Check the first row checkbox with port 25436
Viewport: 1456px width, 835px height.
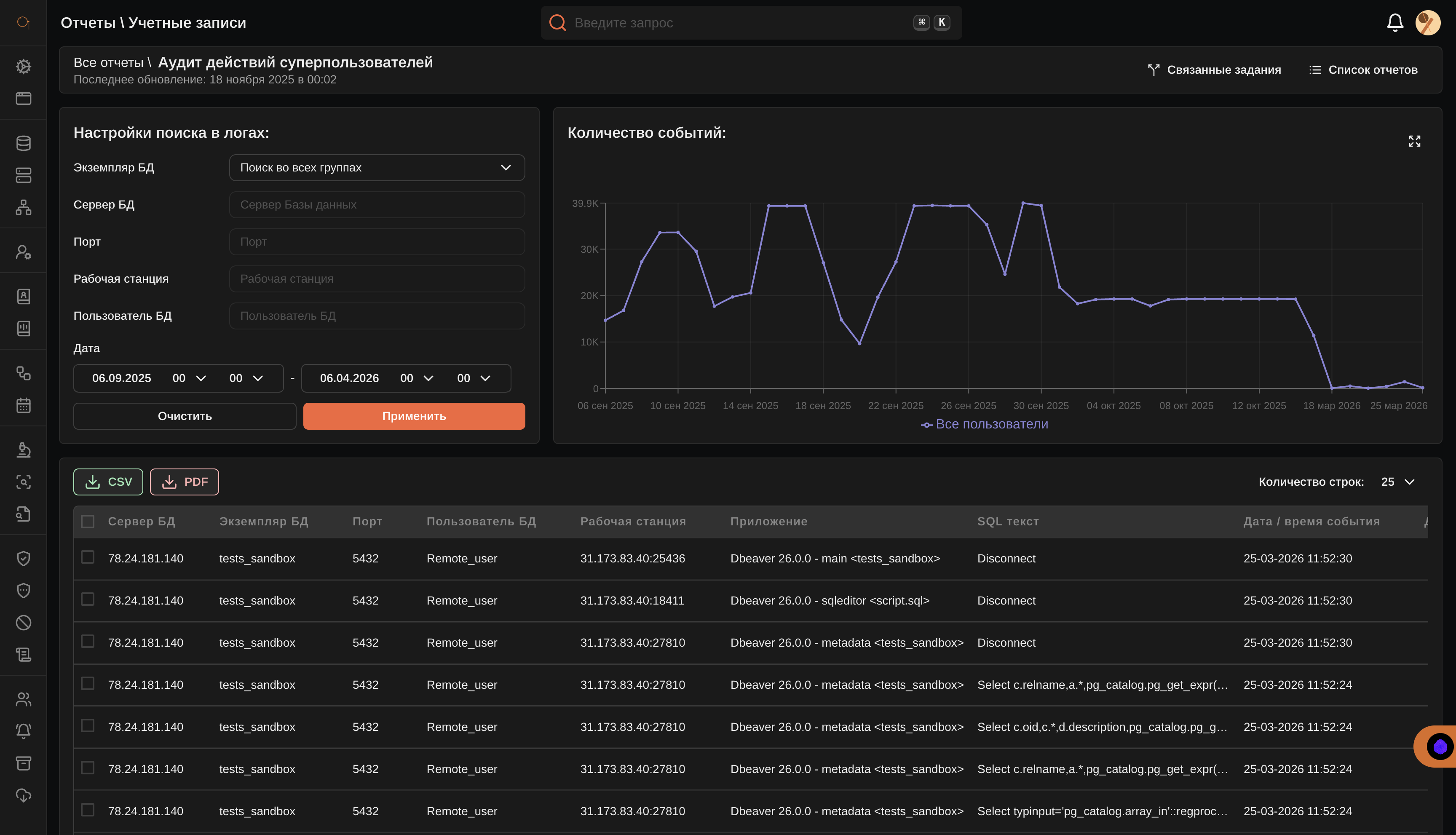pyautogui.click(x=88, y=557)
